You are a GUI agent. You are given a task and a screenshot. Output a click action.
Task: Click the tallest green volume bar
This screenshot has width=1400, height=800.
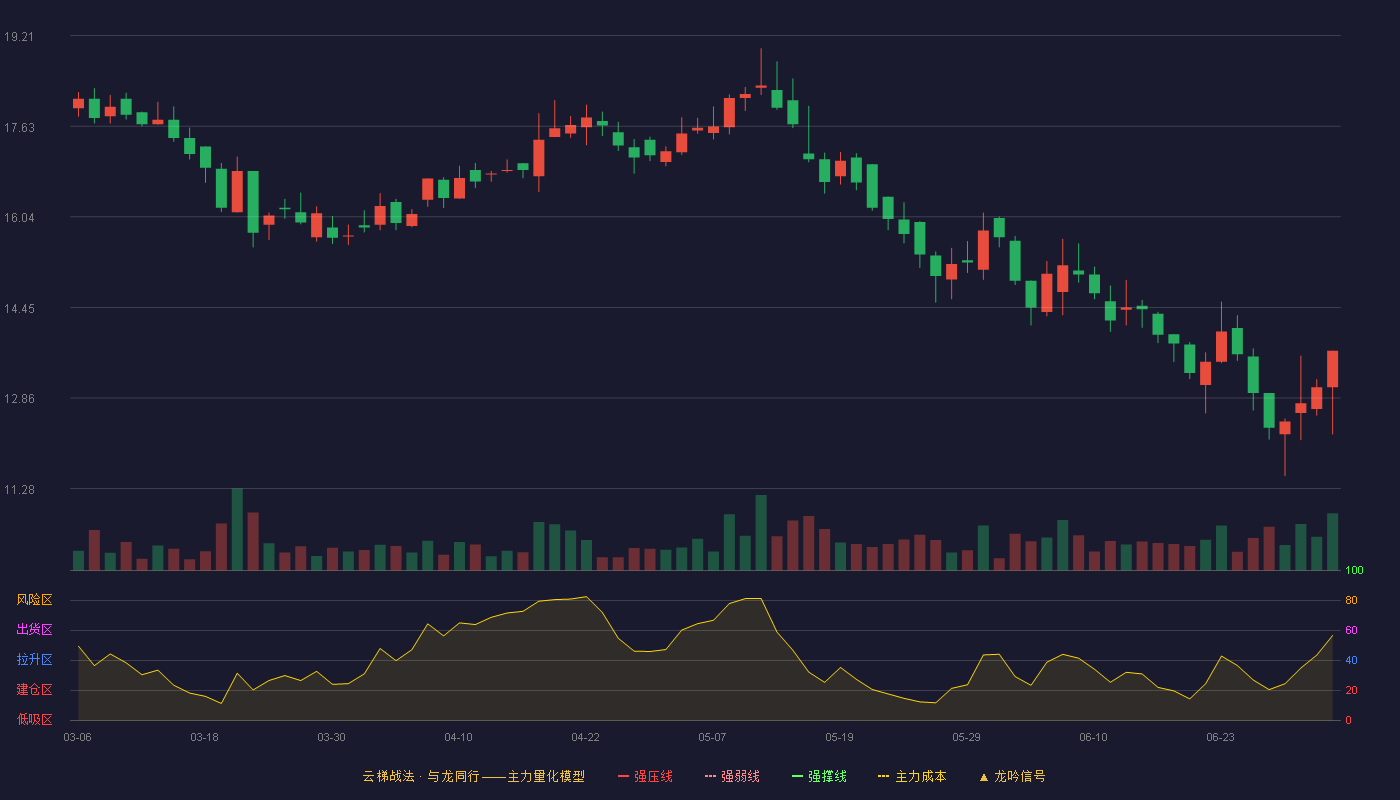tap(237, 529)
